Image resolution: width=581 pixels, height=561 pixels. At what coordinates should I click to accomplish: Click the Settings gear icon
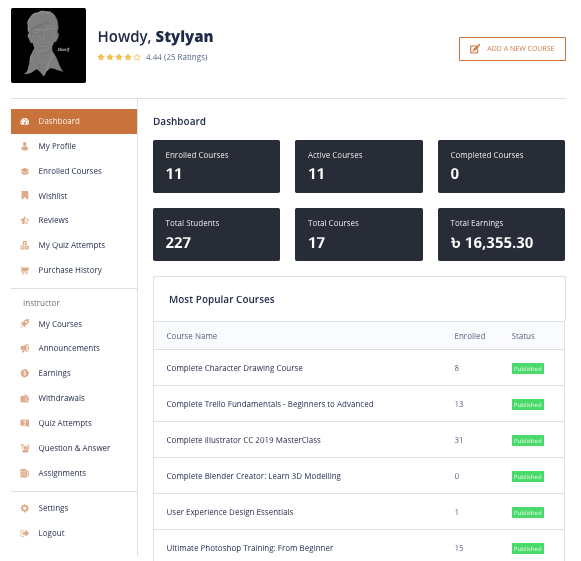(24, 508)
